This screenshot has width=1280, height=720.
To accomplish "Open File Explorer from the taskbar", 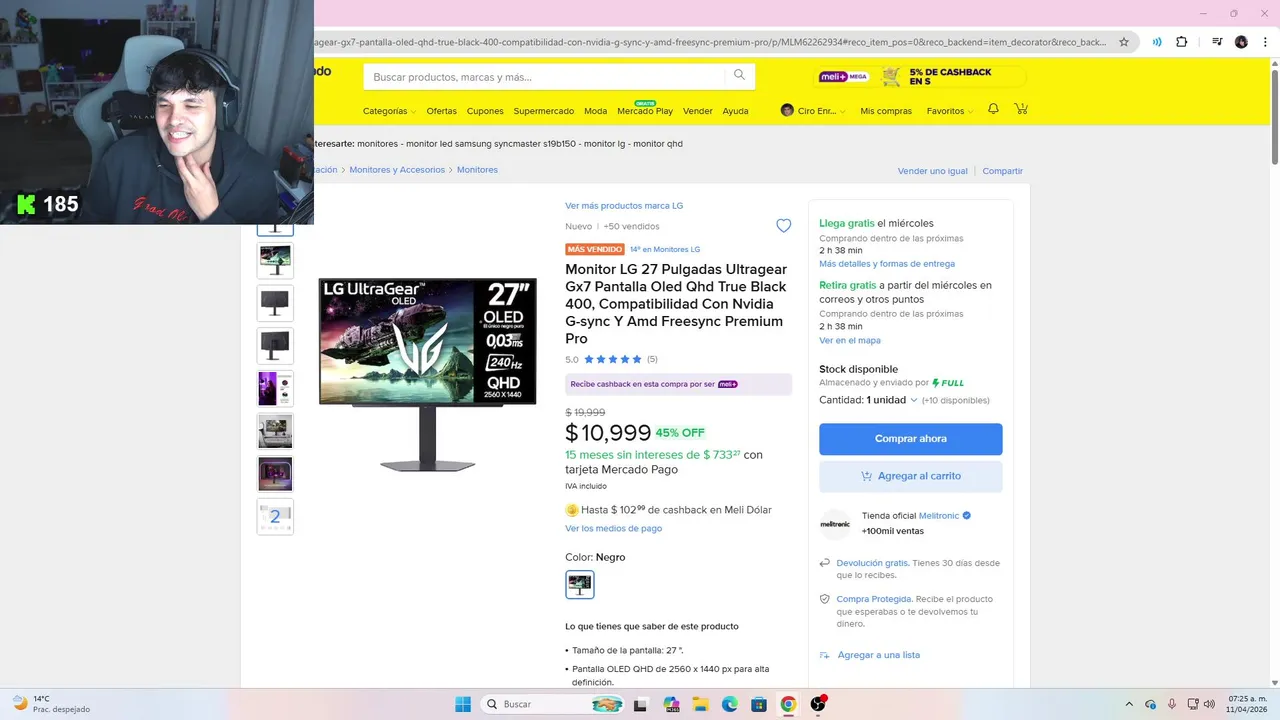I will click(701, 704).
